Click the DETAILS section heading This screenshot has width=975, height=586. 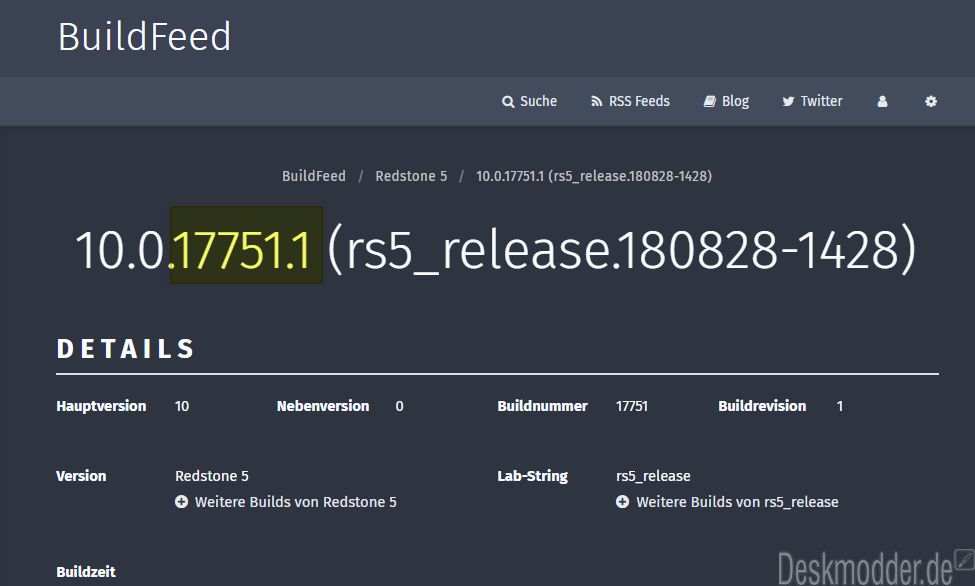[126, 349]
